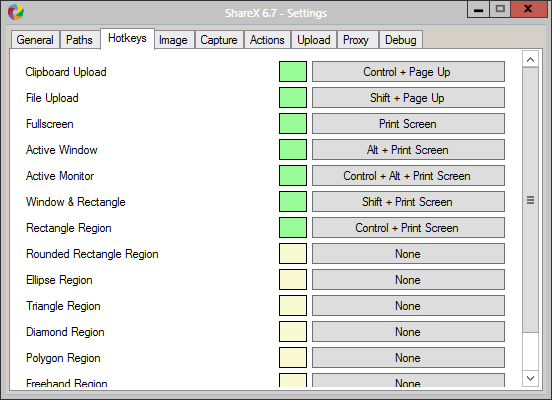Image resolution: width=552 pixels, height=400 pixels.
Task: Click the Control + Page Up hotkey button
Action: coord(408,72)
